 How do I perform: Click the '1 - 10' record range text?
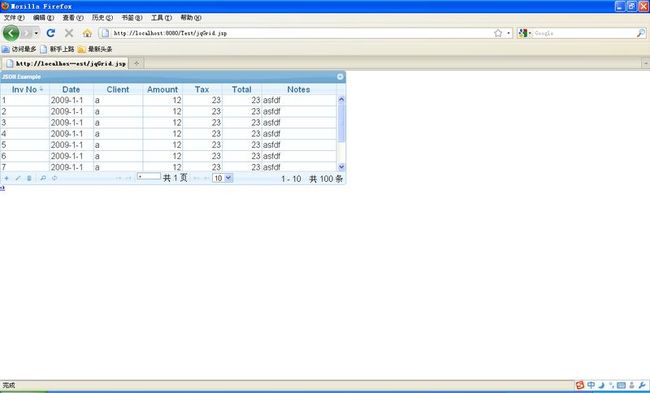pyautogui.click(x=291, y=179)
